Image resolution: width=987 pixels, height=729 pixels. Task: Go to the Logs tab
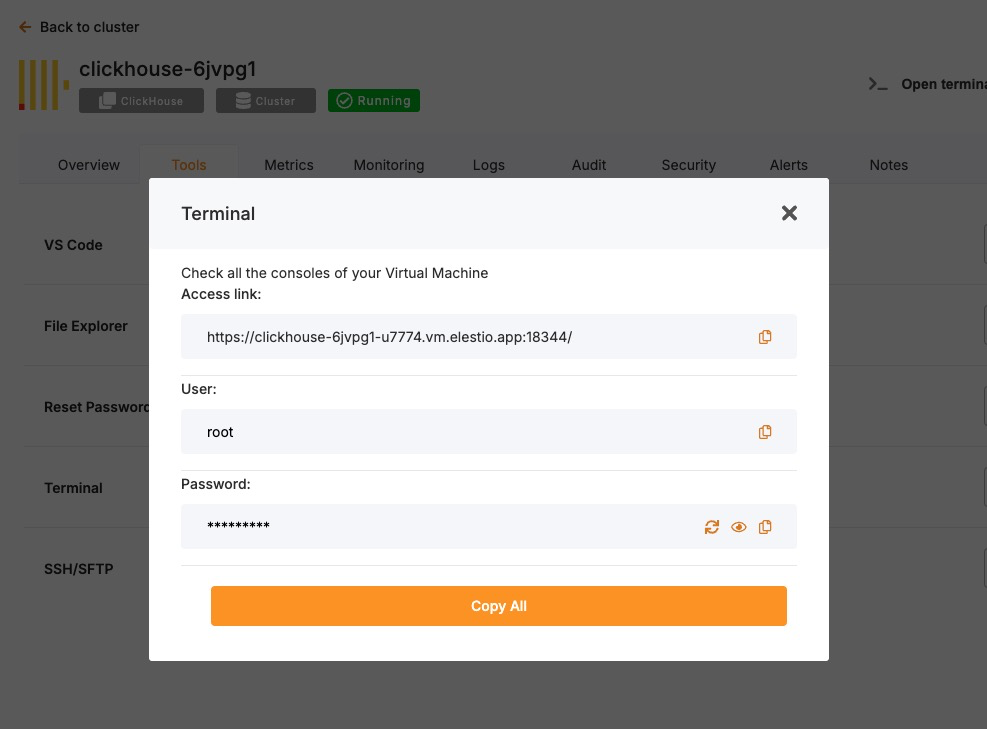pos(489,165)
